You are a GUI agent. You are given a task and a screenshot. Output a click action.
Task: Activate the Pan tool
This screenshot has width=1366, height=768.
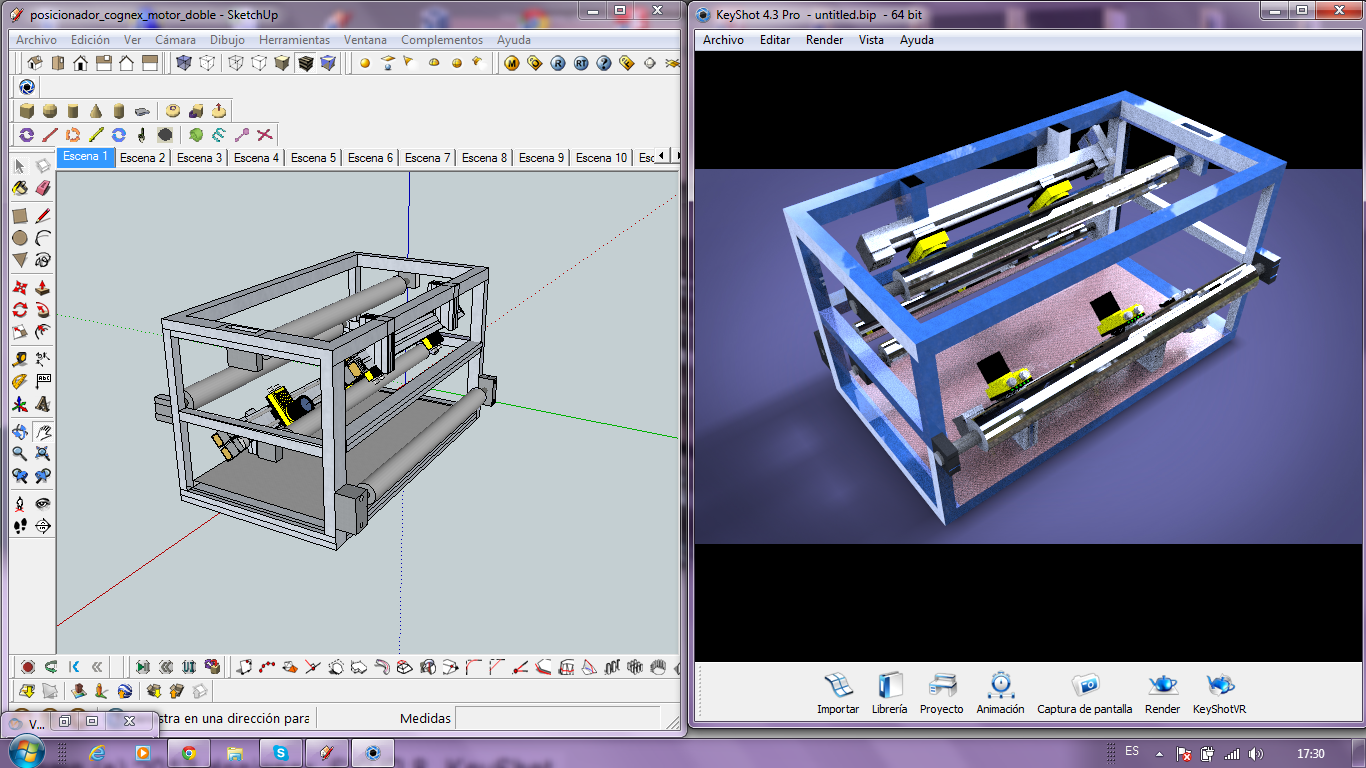(42, 433)
